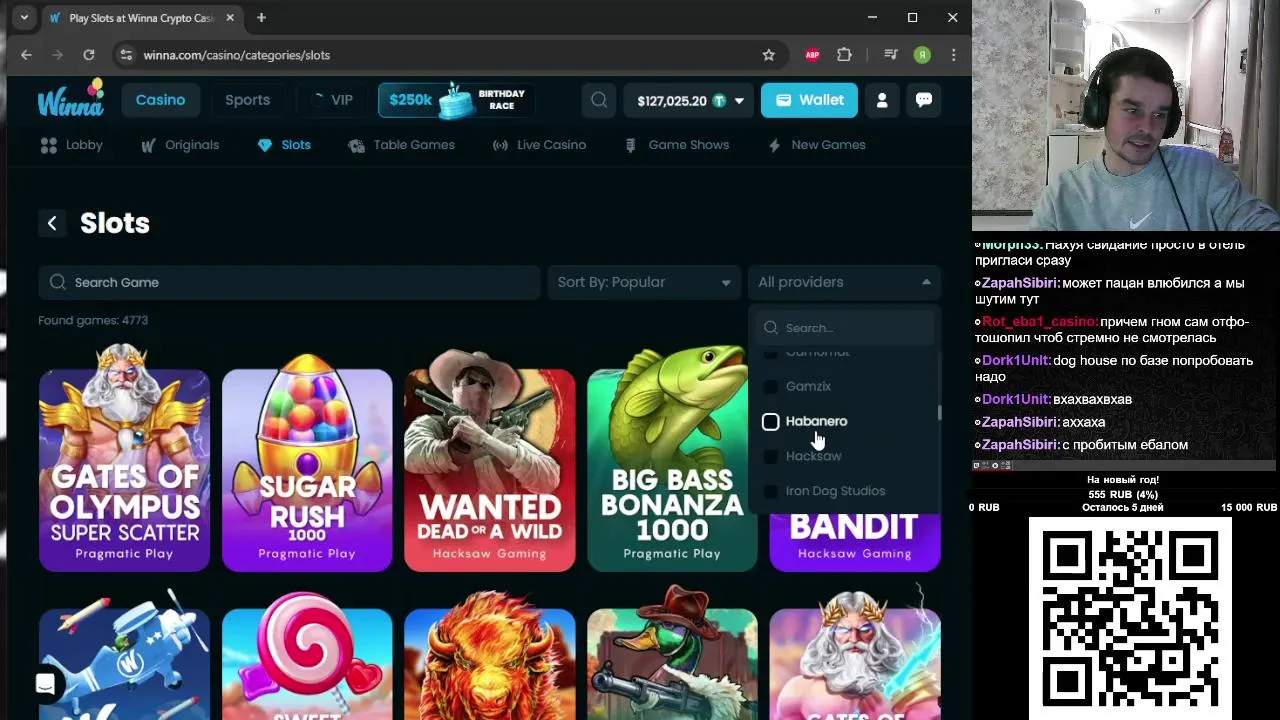Open the buffalo game thumbnail
Viewport: 1280px width, 720px height.
pos(490,655)
